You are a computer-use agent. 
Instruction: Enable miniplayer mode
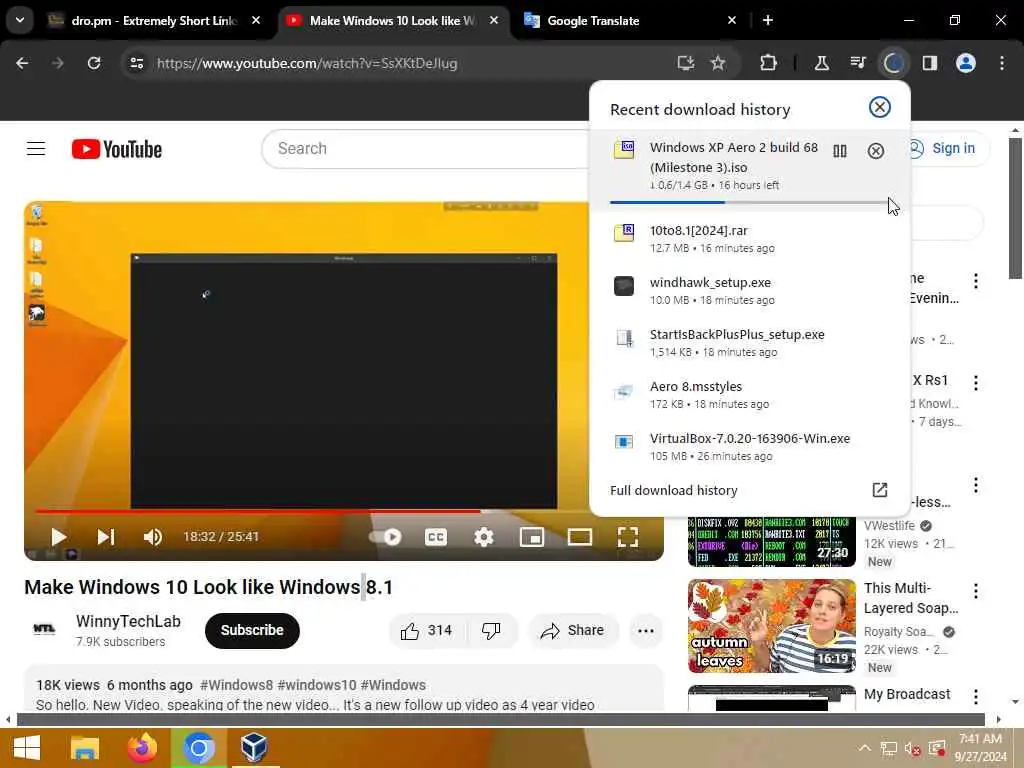coord(532,537)
